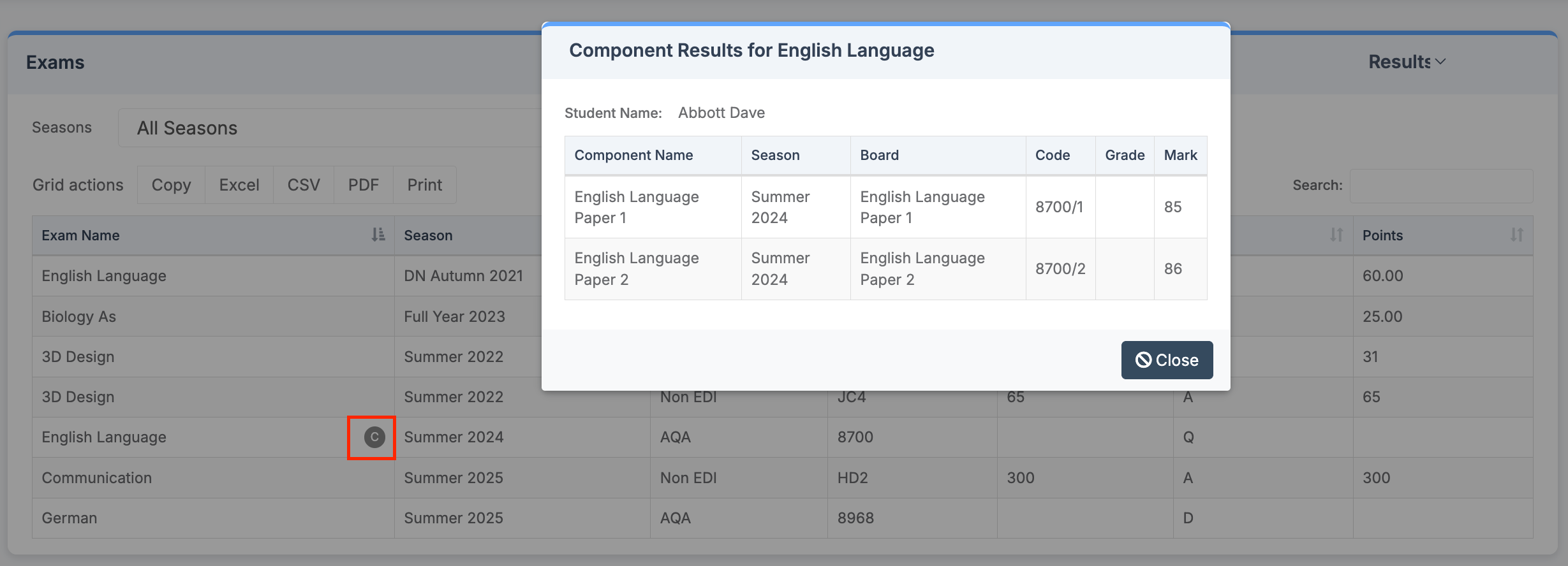The width and height of the screenshot is (1568, 566).
Task: Click component code 8700/2 cell
Action: coord(1060,269)
